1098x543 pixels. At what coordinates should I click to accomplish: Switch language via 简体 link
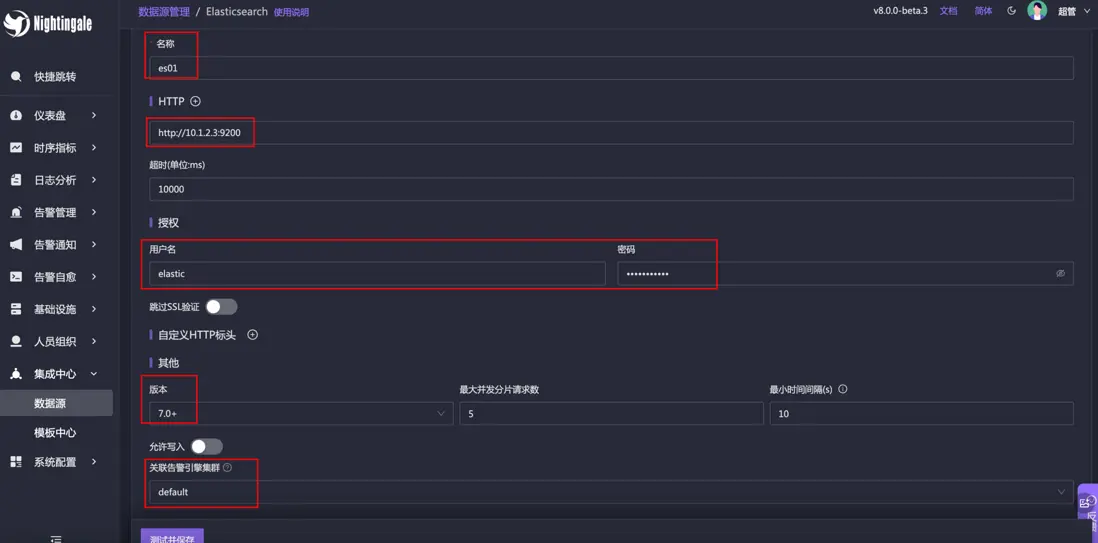click(x=983, y=11)
